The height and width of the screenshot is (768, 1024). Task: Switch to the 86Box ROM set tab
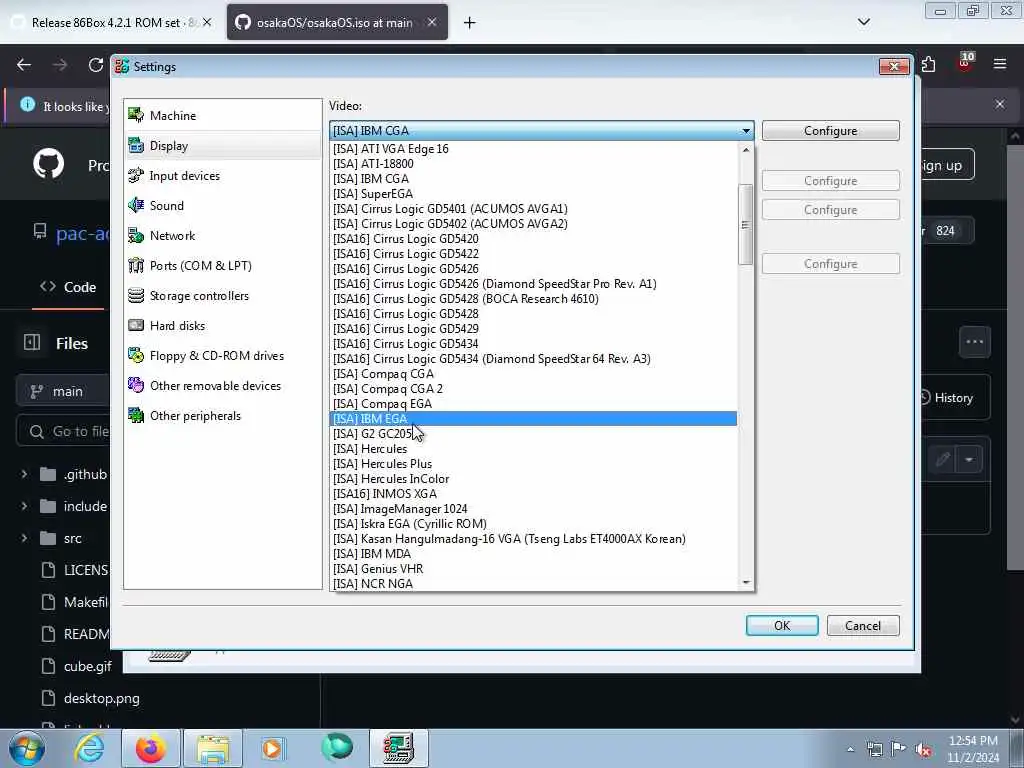[112, 22]
